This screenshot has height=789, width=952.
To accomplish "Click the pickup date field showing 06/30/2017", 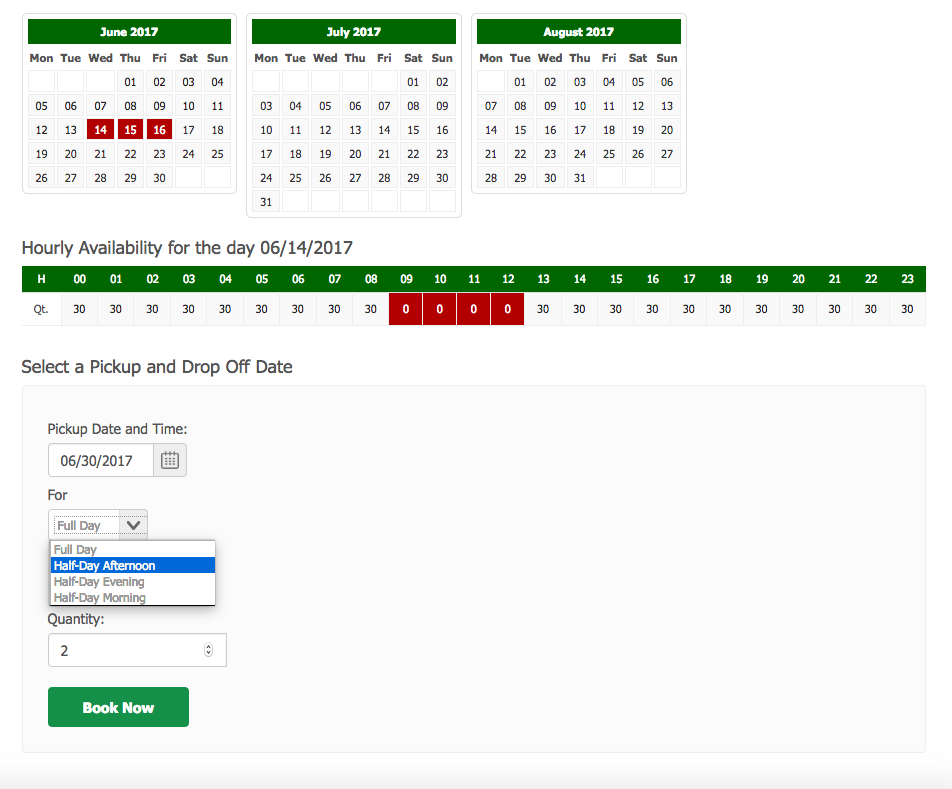I will pos(101,460).
